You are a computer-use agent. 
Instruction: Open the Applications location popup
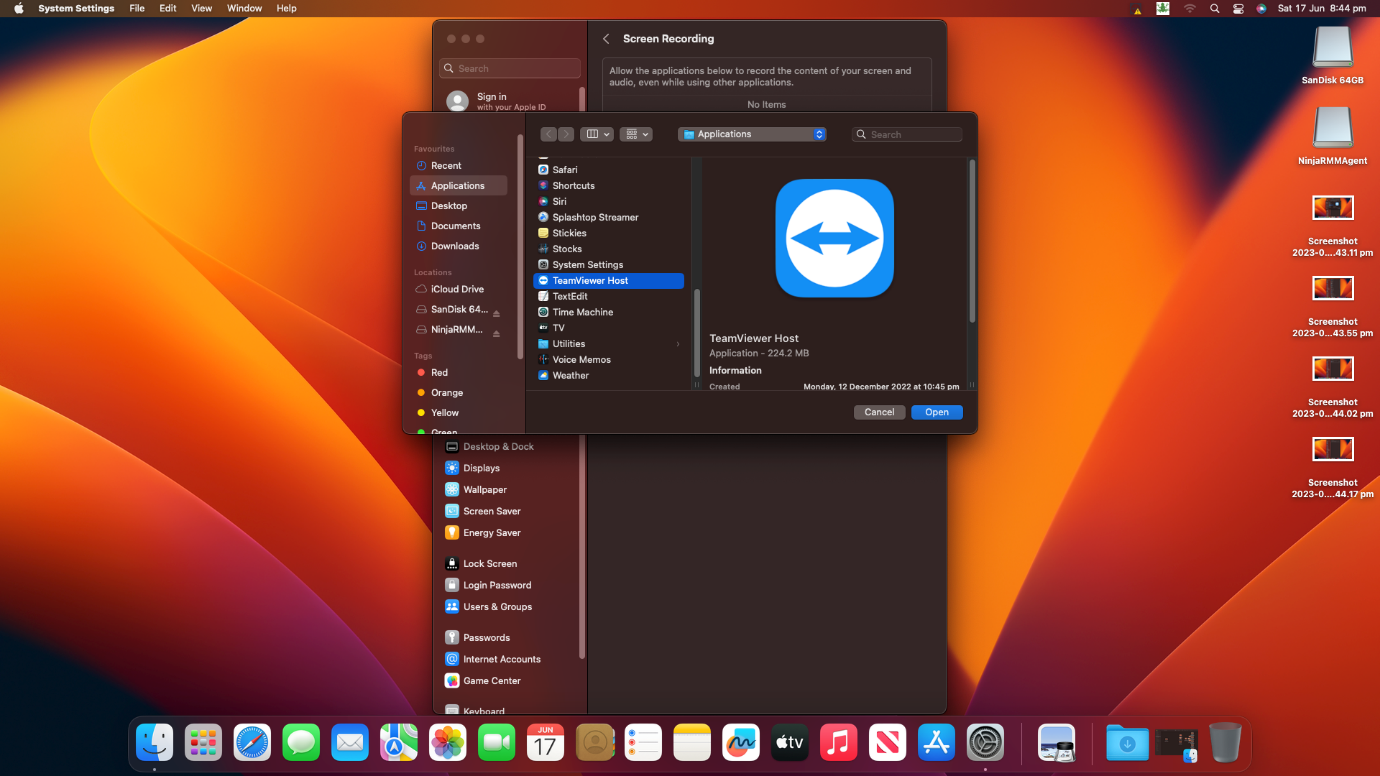click(x=752, y=134)
